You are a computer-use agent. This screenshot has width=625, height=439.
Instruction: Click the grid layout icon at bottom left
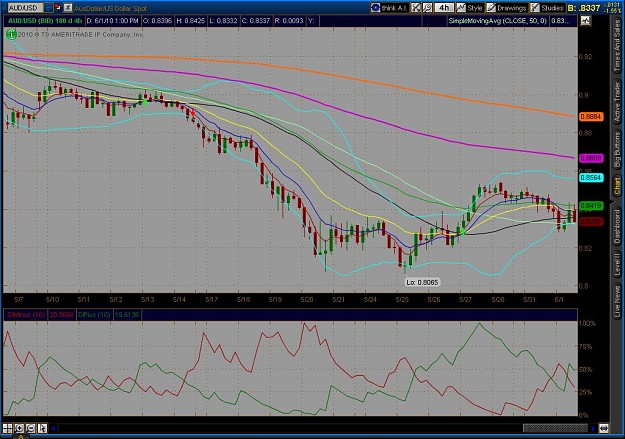click(8, 428)
